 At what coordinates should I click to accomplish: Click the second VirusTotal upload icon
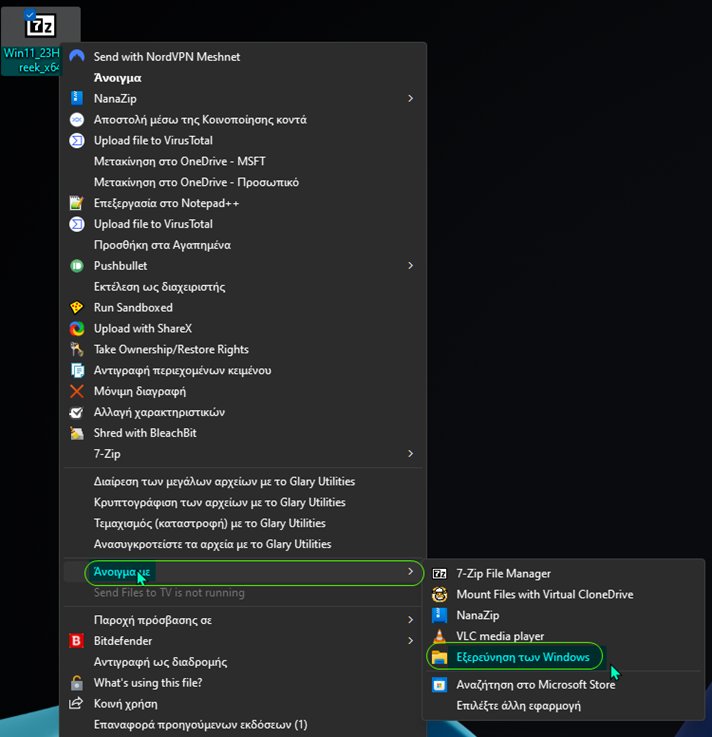77,224
